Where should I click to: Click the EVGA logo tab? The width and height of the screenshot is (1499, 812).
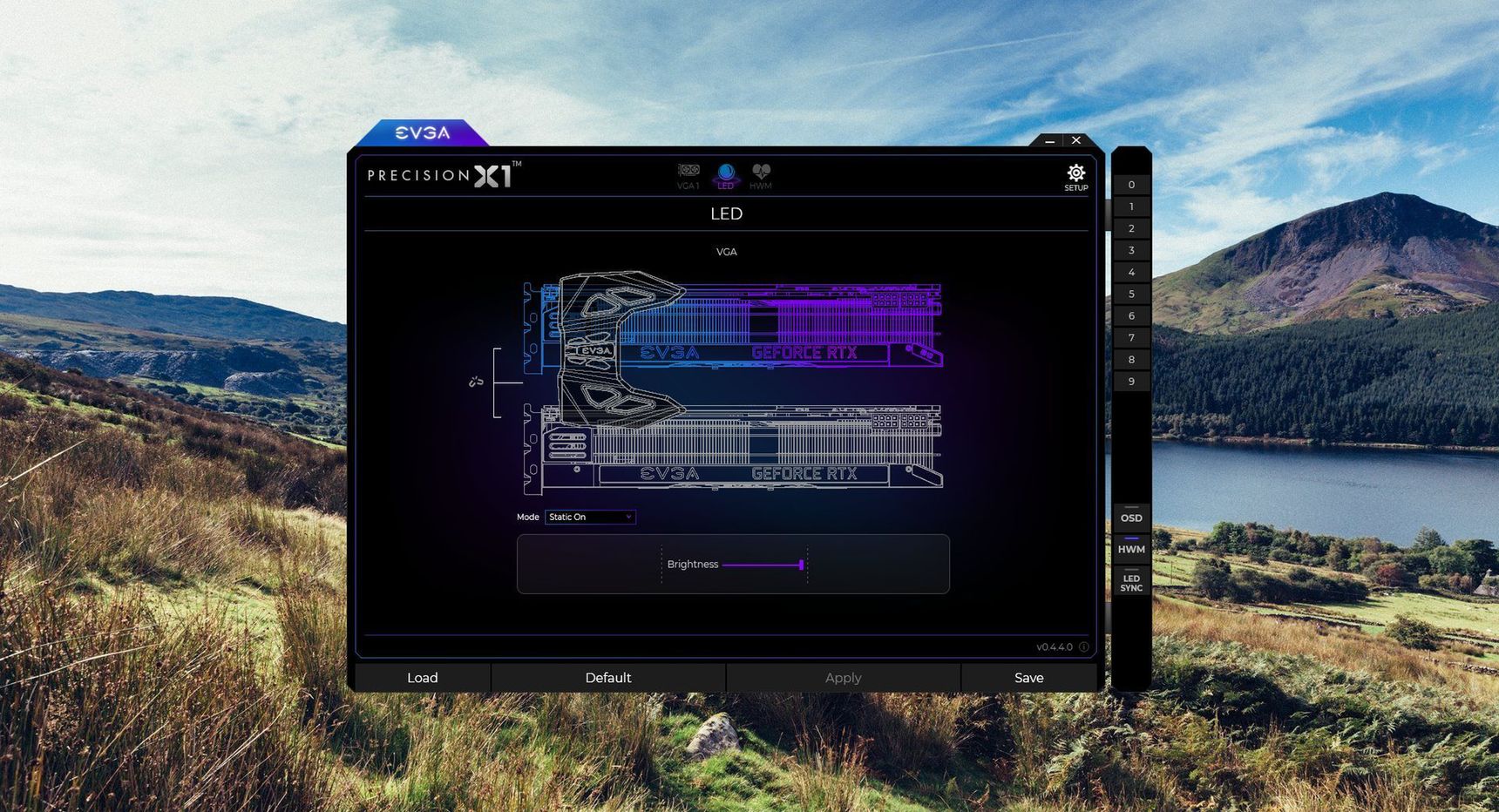click(x=423, y=133)
